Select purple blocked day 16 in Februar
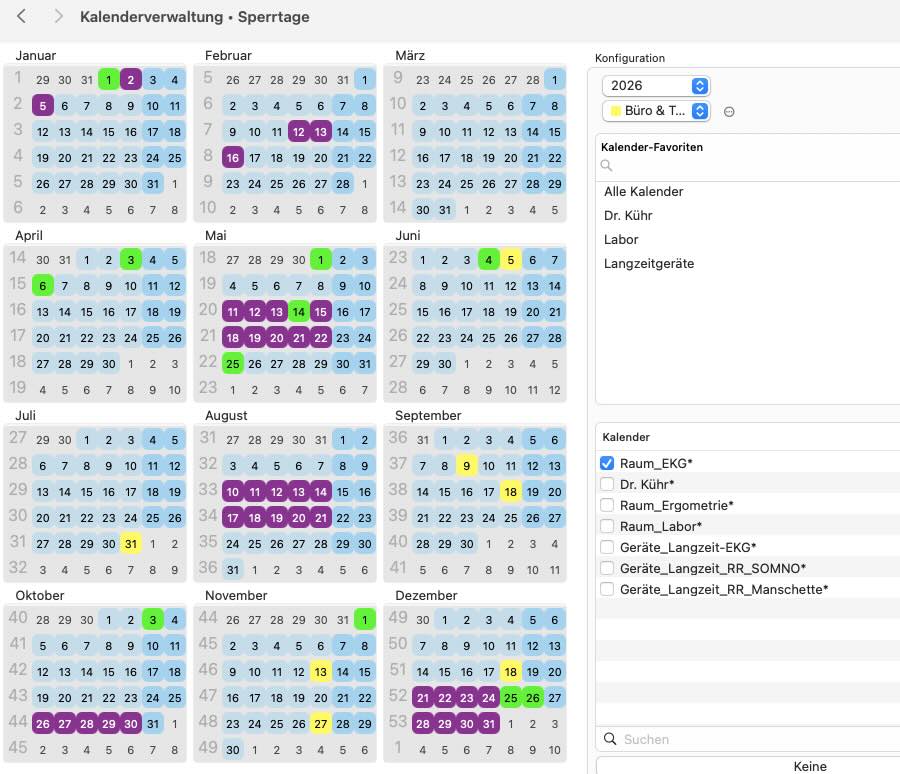900x774 pixels. (232, 158)
